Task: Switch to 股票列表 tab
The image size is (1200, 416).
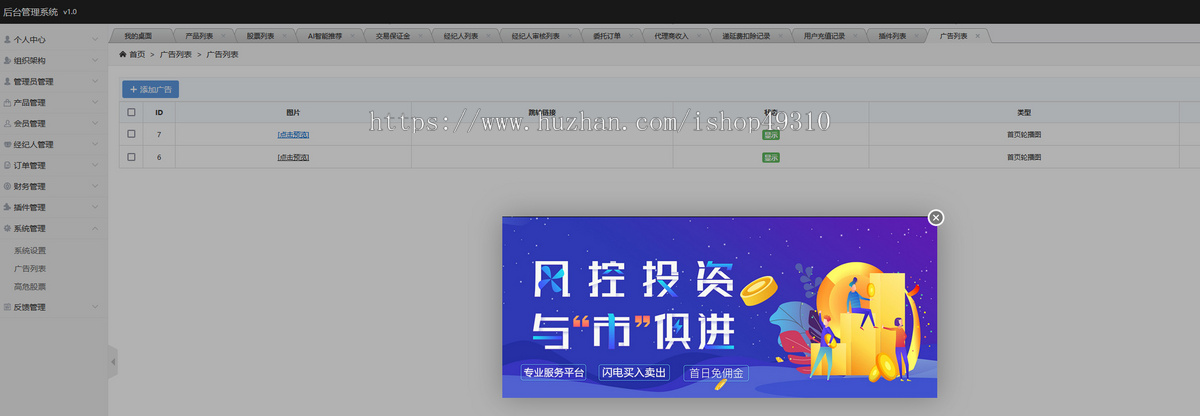Action: [261, 35]
